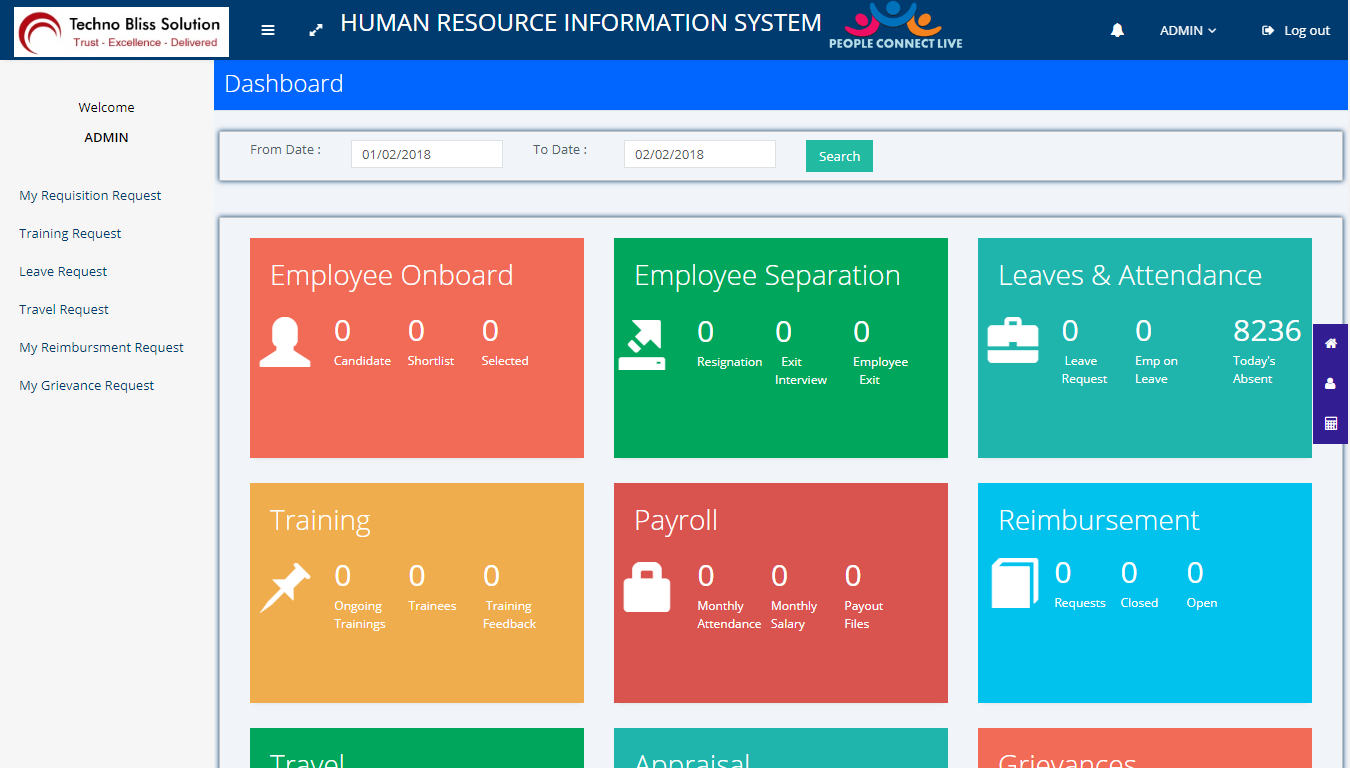Click the user icon on right panel
Image resolution: width=1350 pixels, height=768 pixels.
pos(1331,384)
